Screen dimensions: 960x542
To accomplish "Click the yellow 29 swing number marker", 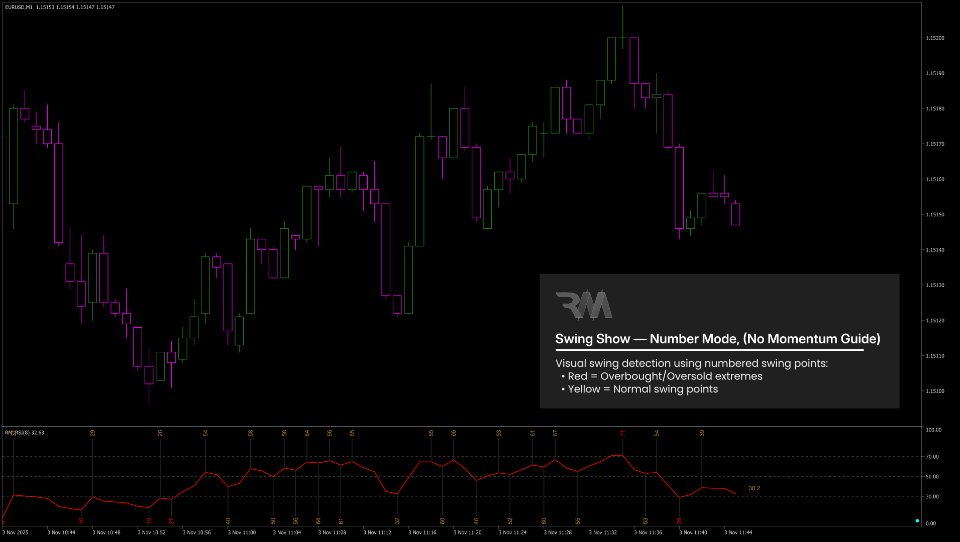I will [x=92, y=433].
